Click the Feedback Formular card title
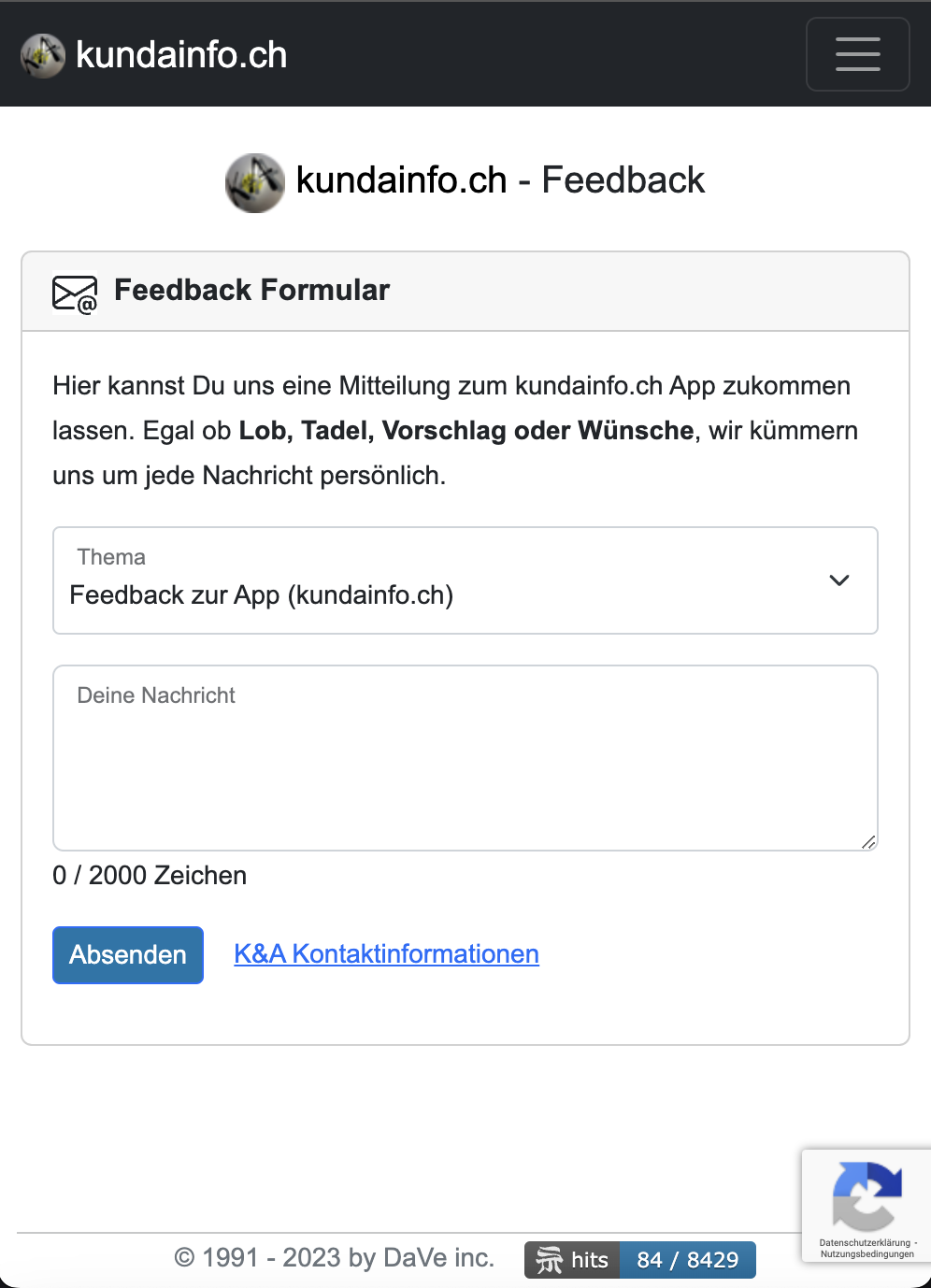 (x=251, y=290)
